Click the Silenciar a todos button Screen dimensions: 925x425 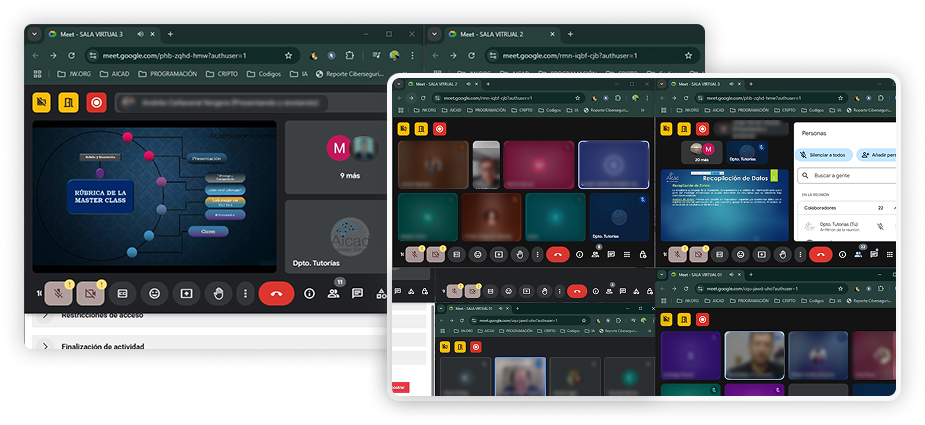click(824, 155)
